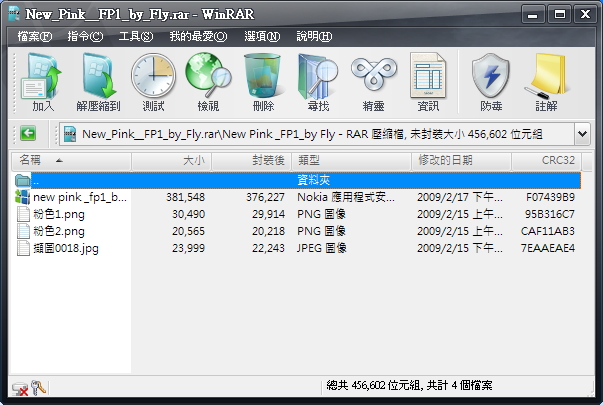The image size is (603, 405).
Task: Select file new pink _fp1_b...
Action: click(x=80, y=197)
